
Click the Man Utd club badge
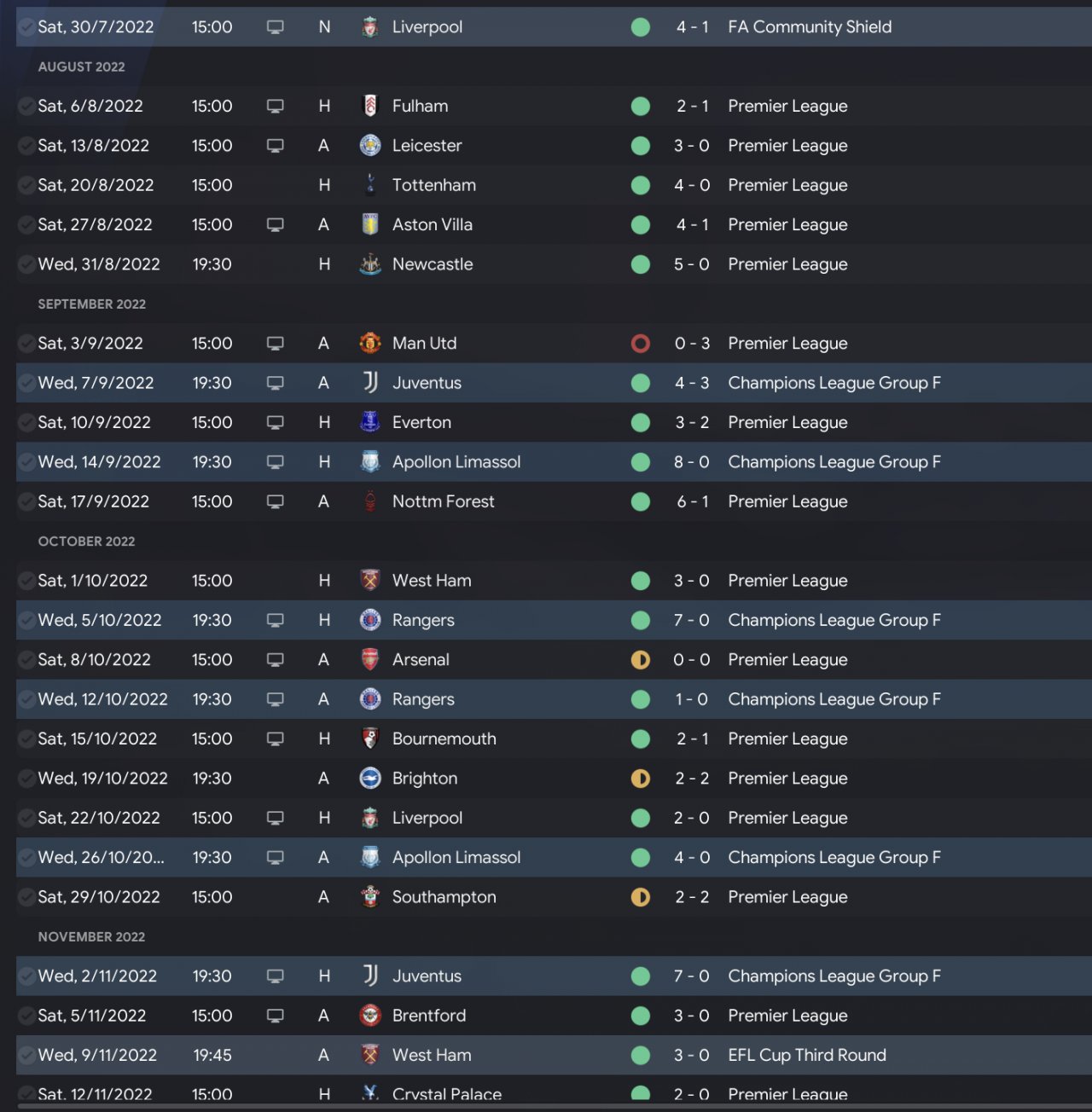tap(370, 343)
